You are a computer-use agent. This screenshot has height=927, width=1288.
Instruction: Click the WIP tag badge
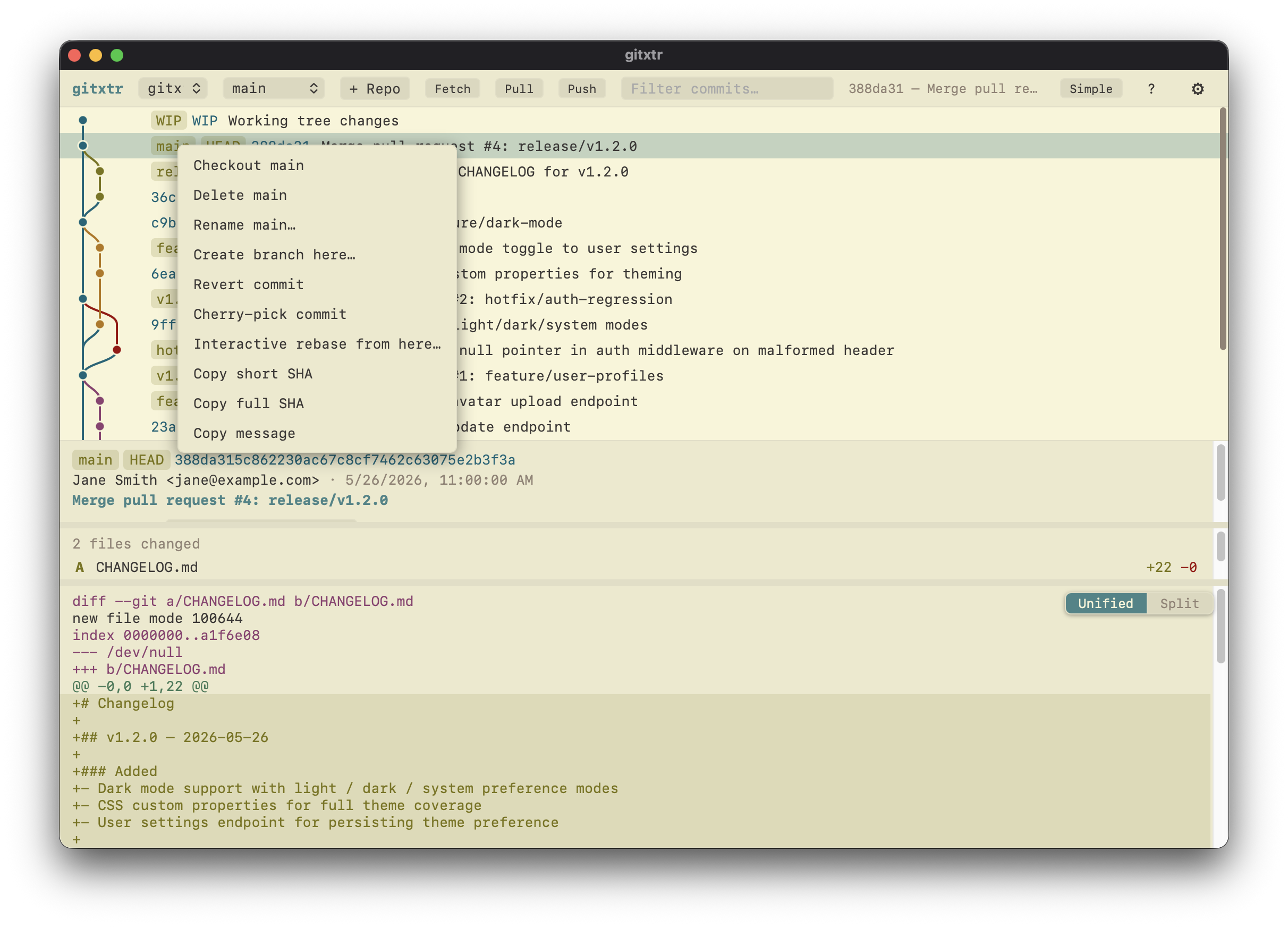pos(168,121)
